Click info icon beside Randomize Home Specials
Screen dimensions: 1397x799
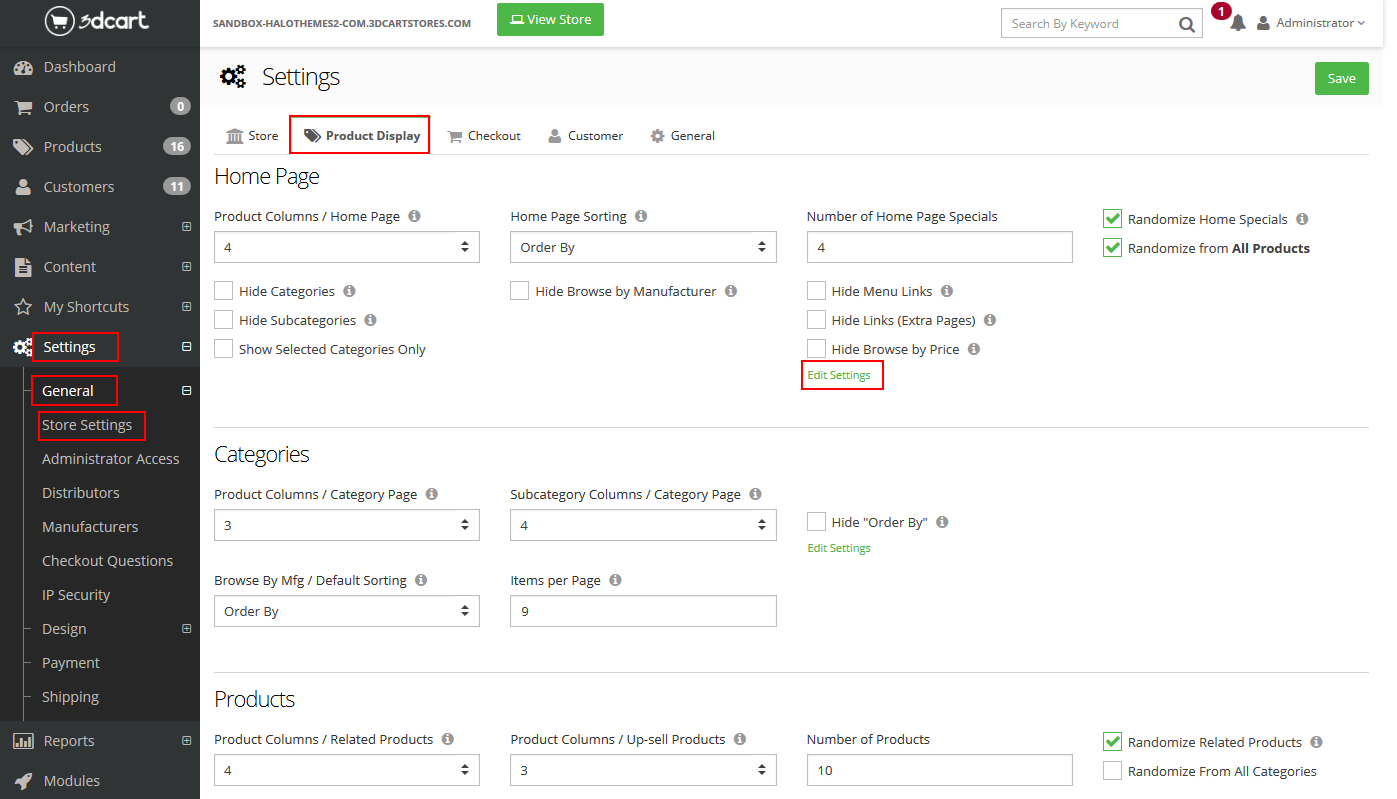click(x=1302, y=219)
